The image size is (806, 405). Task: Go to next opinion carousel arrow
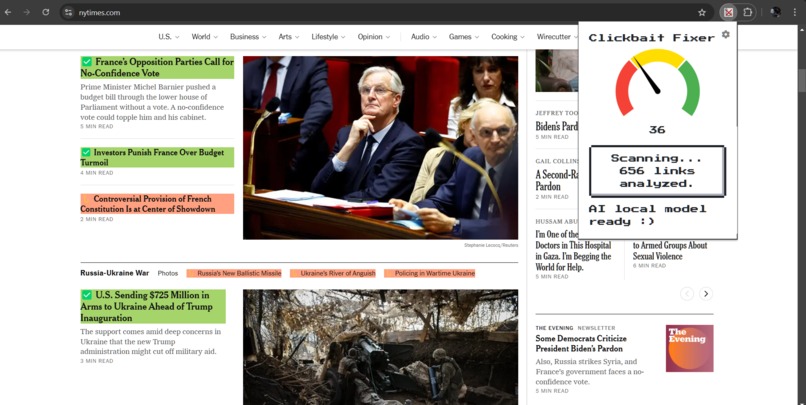point(706,293)
